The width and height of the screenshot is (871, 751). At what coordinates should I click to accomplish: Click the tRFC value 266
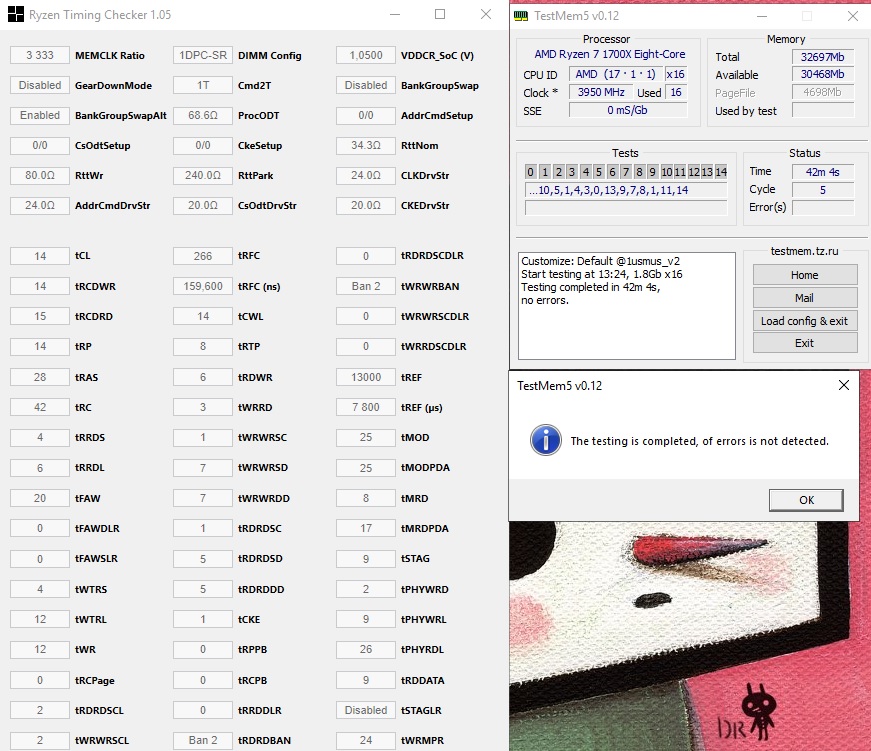(x=203, y=256)
